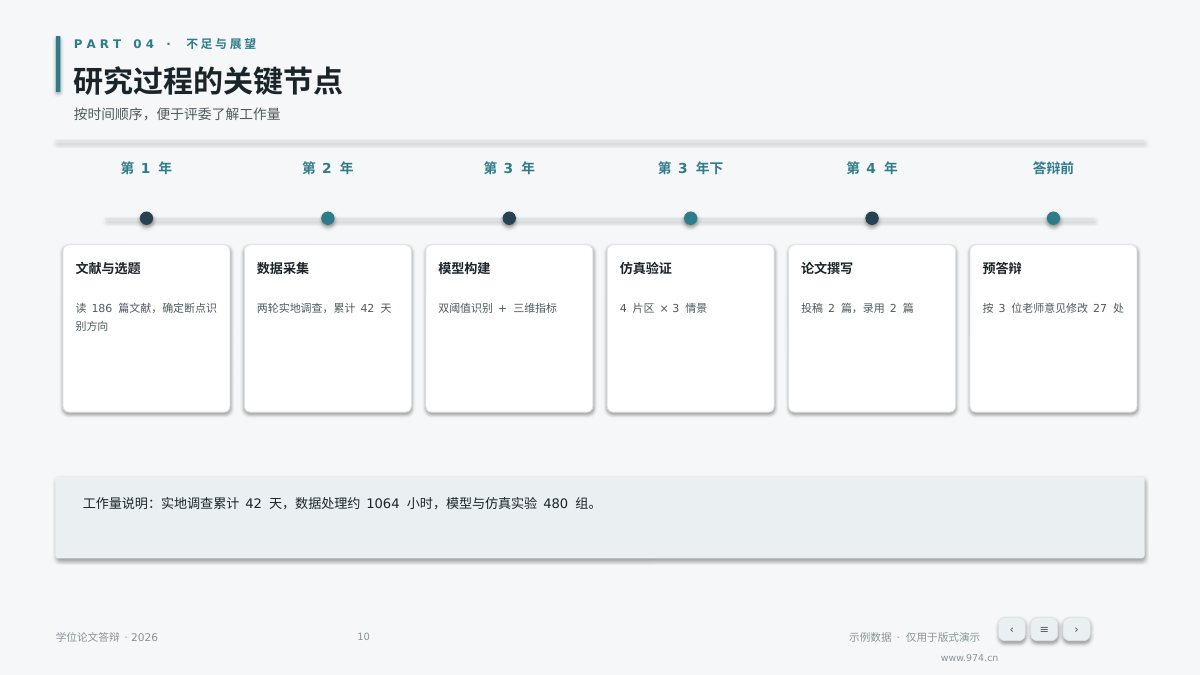Click the subtitle 按时间顺序，便于评委了解工作量
The height and width of the screenshot is (675, 1200).
coord(177,114)
